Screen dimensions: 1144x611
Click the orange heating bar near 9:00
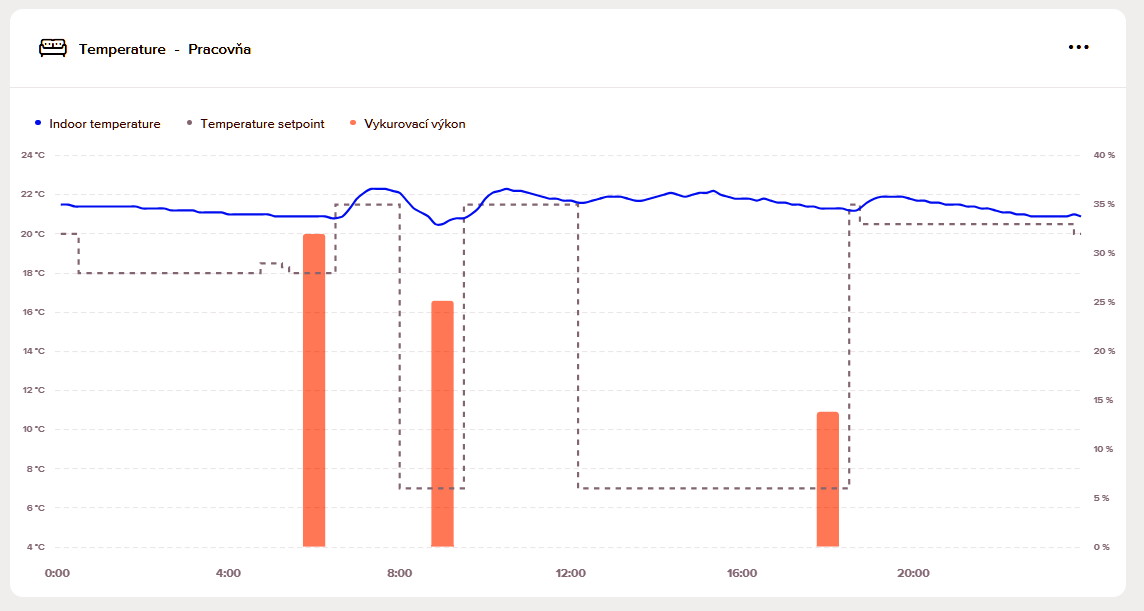[442, 424]
